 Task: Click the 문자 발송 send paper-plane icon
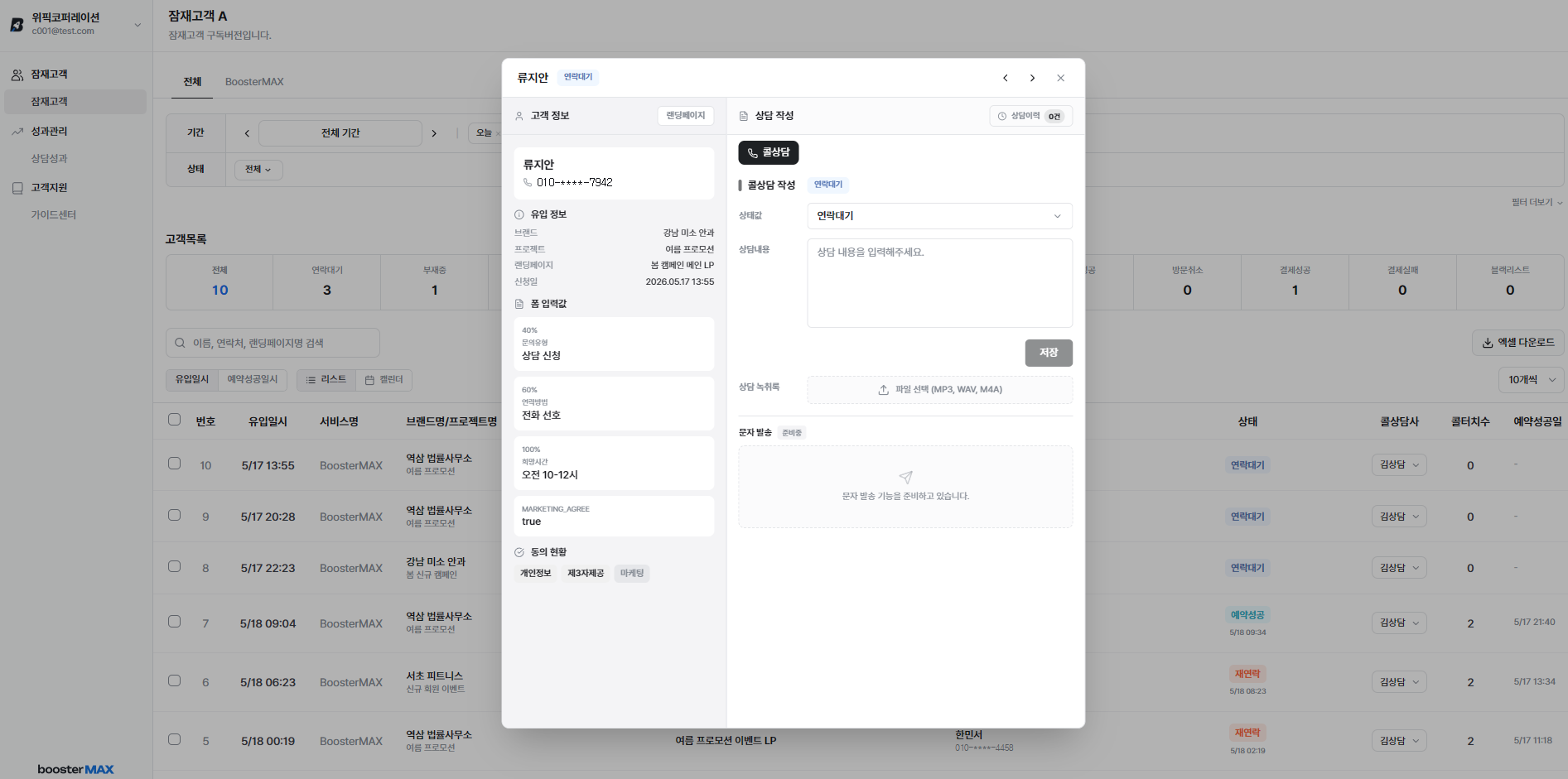[x=905, y=478]
